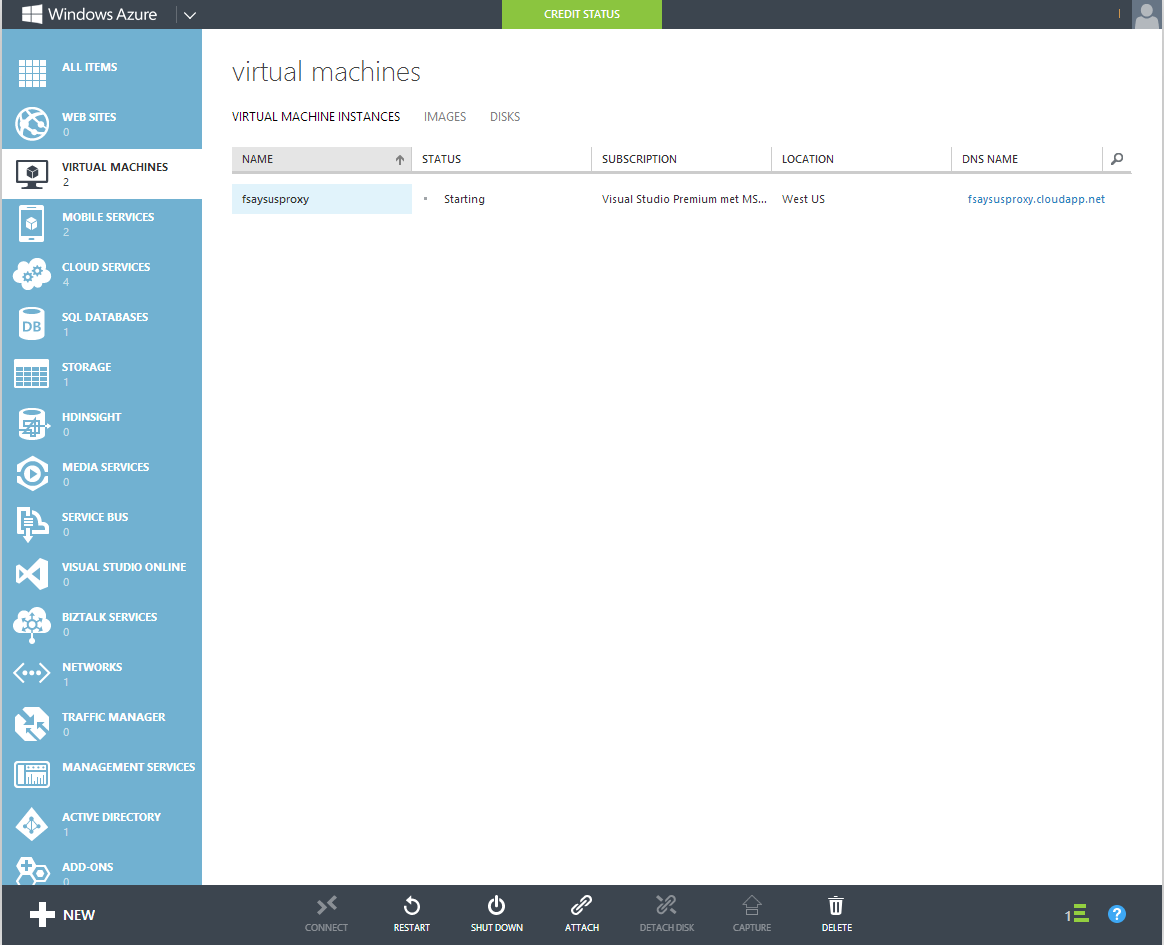Open the Active Directory diamond icon
The width and height of the screenshot is (1164, 945).
[x=32, y=824]
